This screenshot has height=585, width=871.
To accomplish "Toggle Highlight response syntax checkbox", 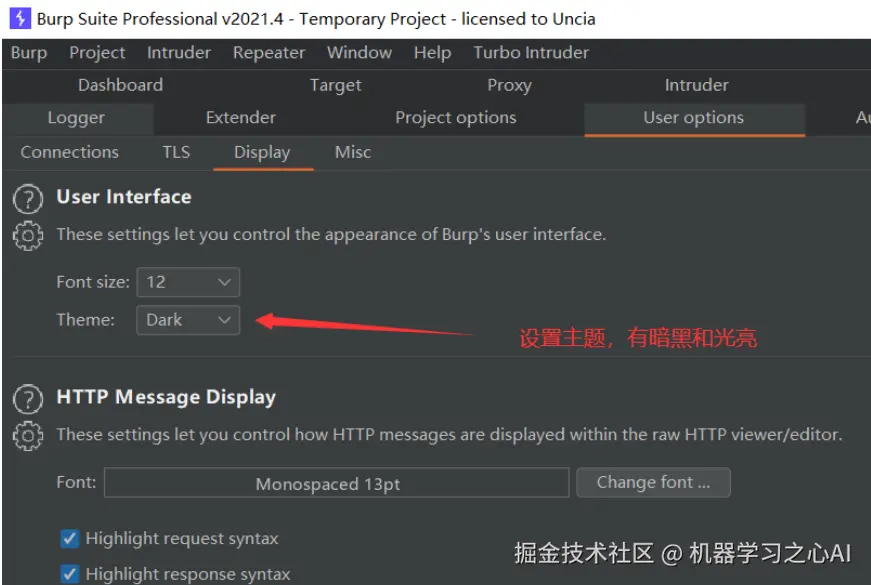I will click(69, 574).
